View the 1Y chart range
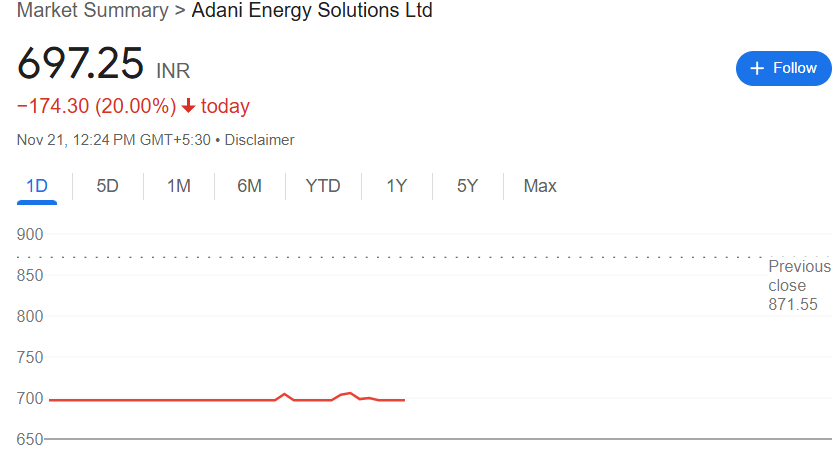This screenshot has width=840, height=468. coord(396,186)
